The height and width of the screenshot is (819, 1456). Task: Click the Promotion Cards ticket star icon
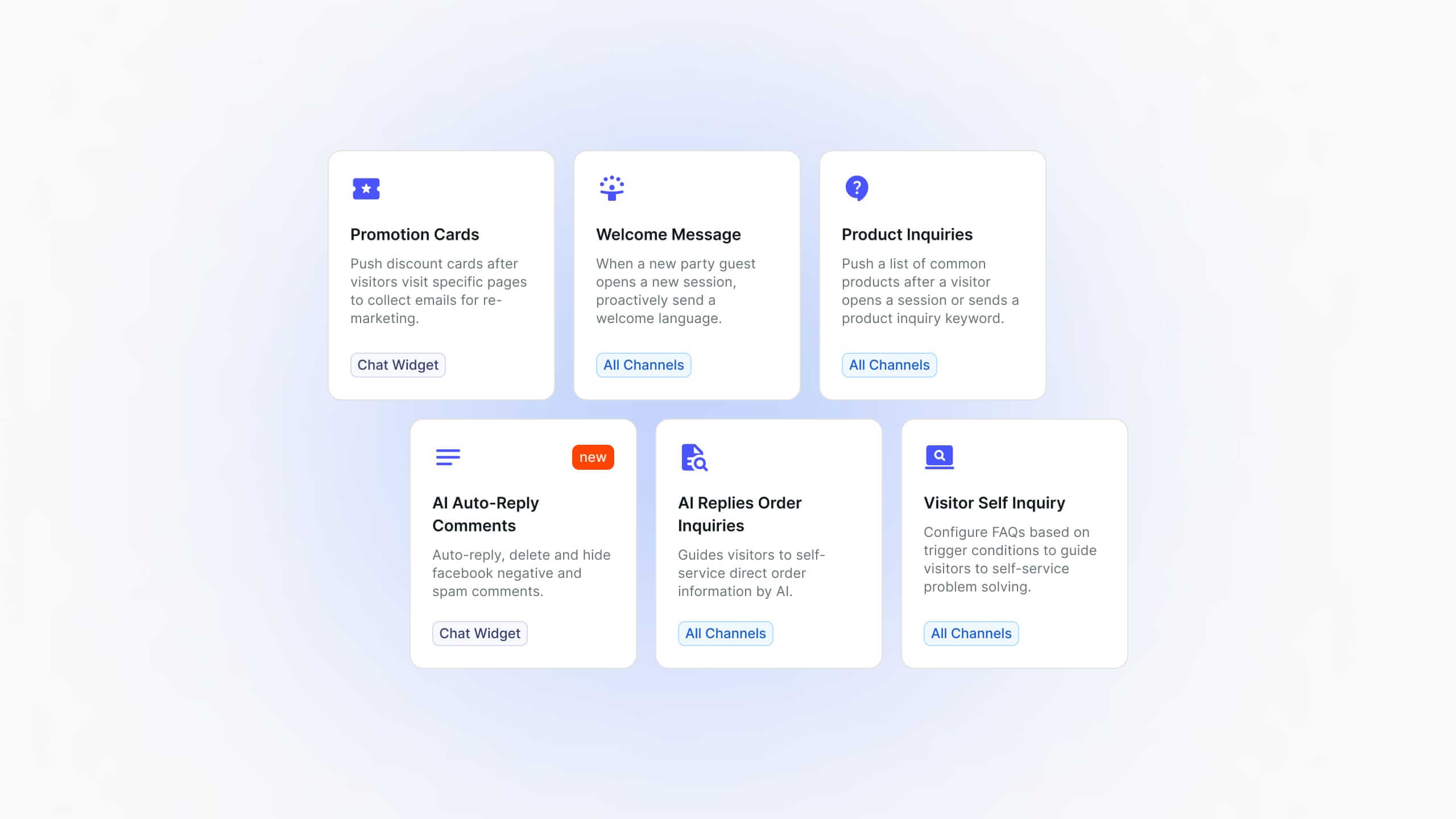(366, 188)
